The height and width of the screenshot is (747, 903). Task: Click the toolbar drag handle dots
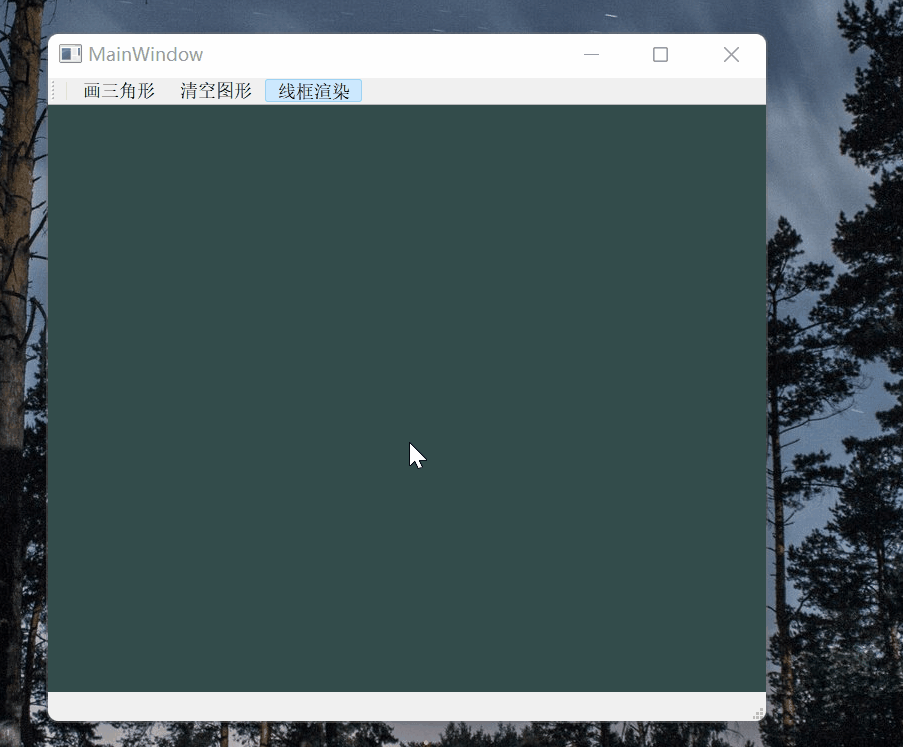click(54, 90)
